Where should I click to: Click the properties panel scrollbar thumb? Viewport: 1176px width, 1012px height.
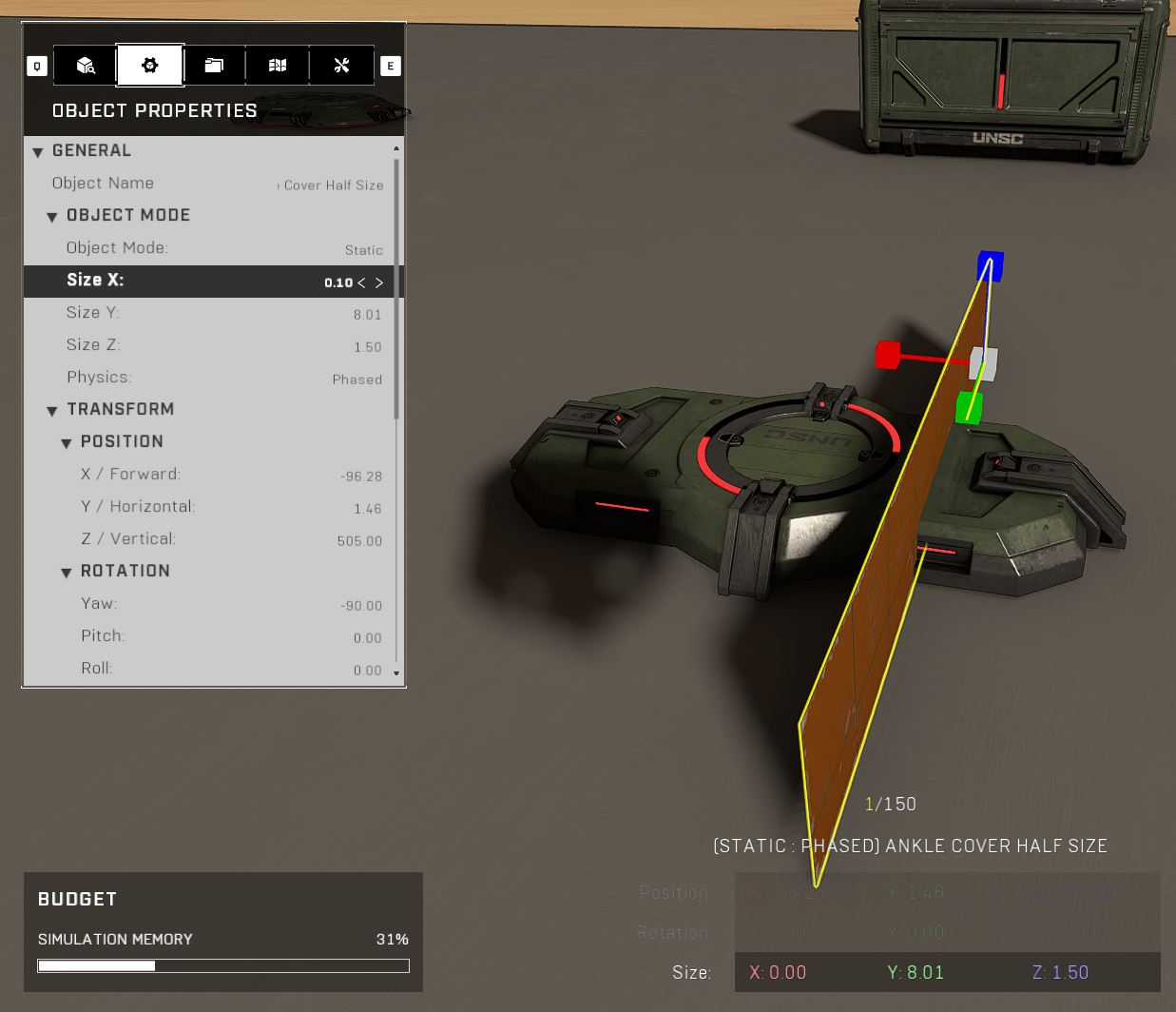[396, 288]
